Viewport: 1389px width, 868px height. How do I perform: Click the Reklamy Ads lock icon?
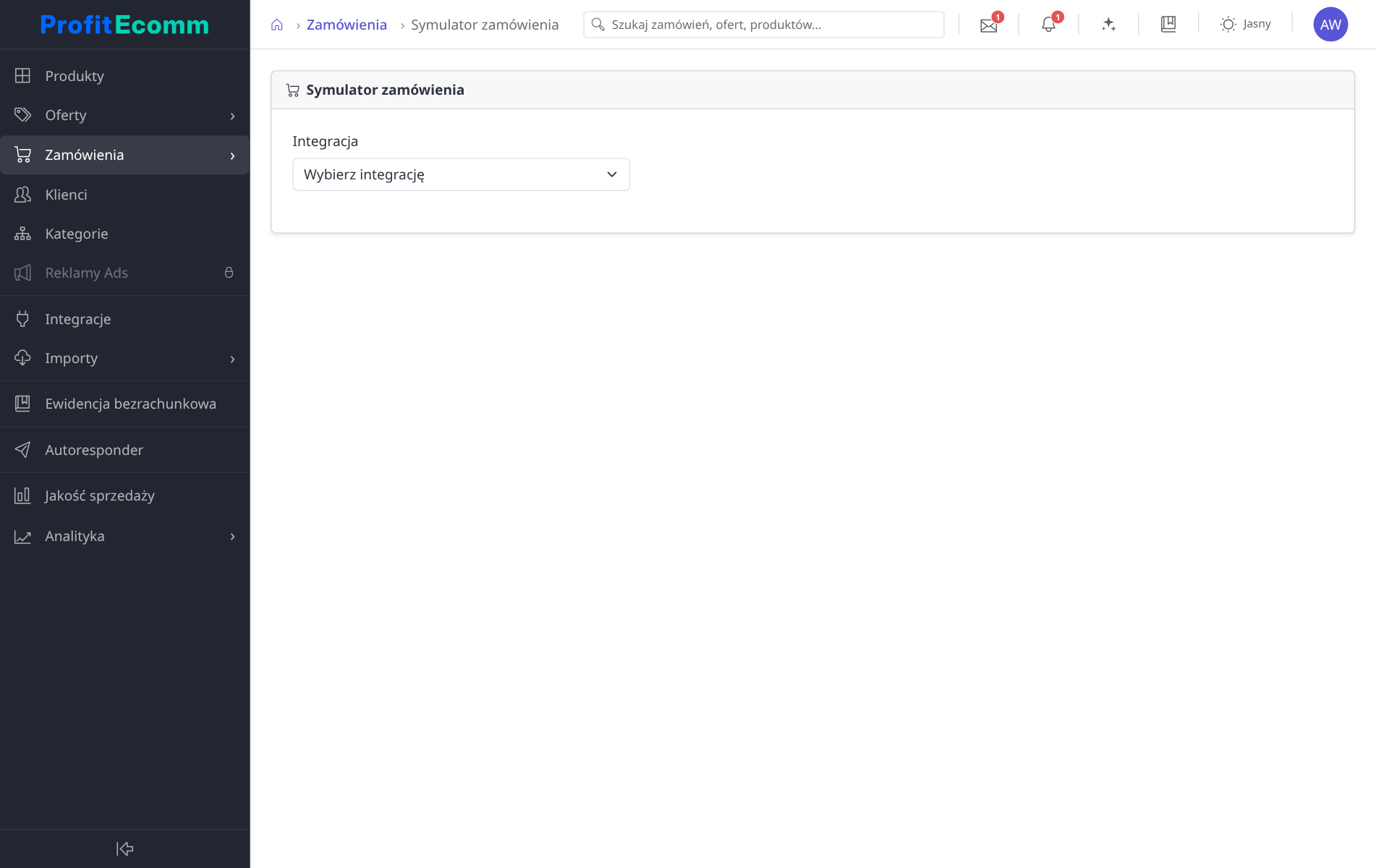(229, 273)
